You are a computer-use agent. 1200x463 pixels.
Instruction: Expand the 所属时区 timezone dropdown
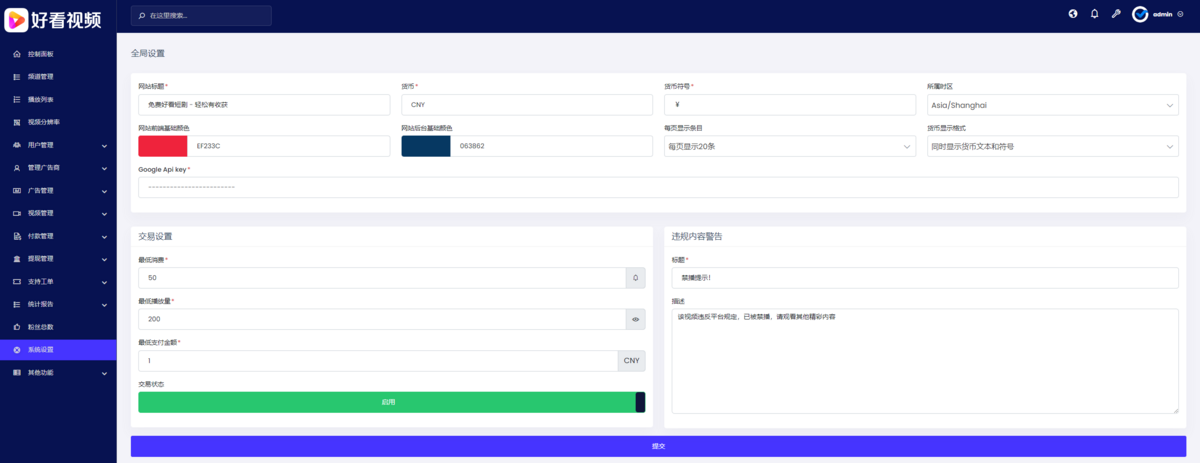(1052, 105)
